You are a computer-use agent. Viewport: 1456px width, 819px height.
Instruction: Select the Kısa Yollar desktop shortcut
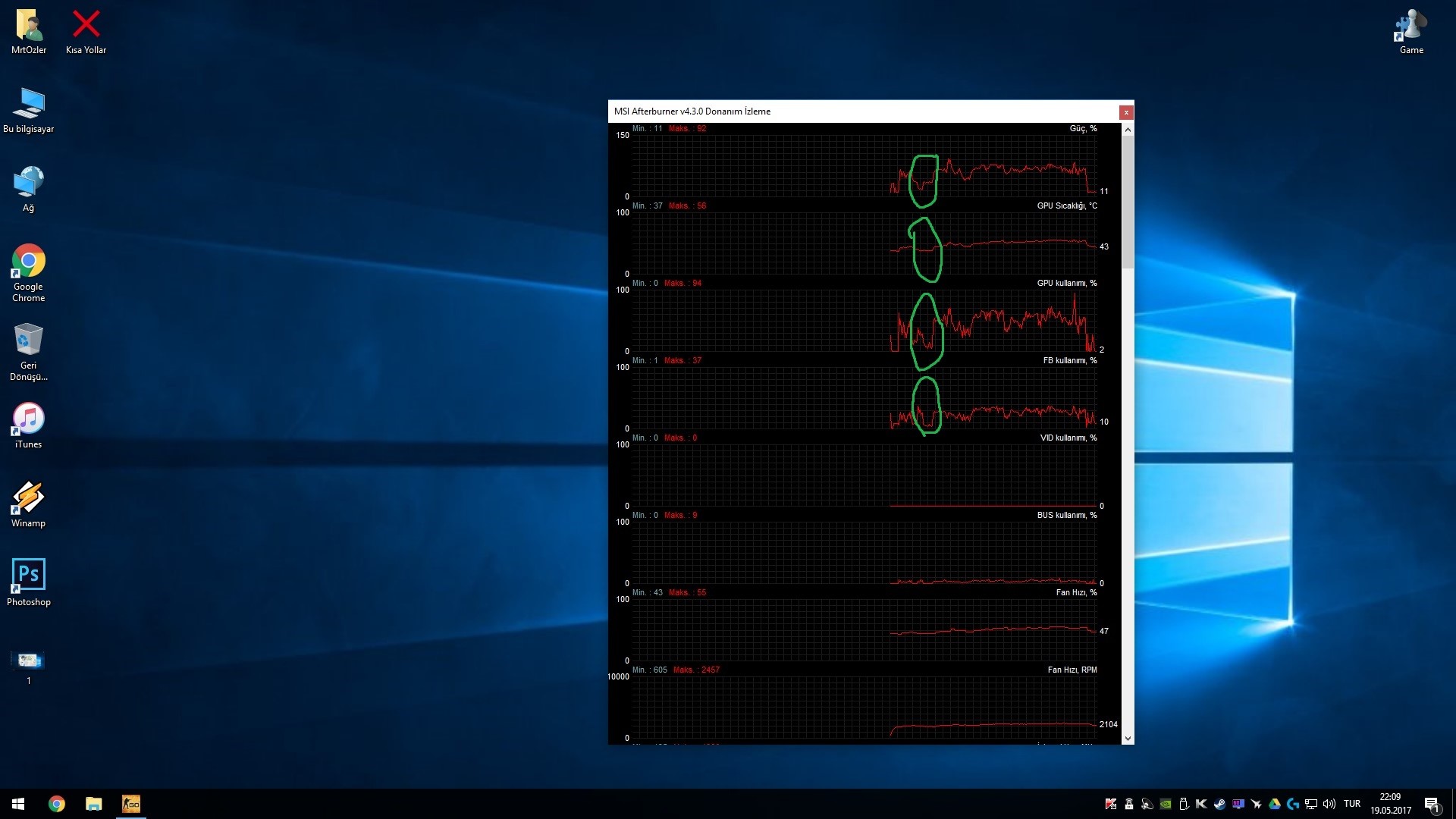point(86,32)
